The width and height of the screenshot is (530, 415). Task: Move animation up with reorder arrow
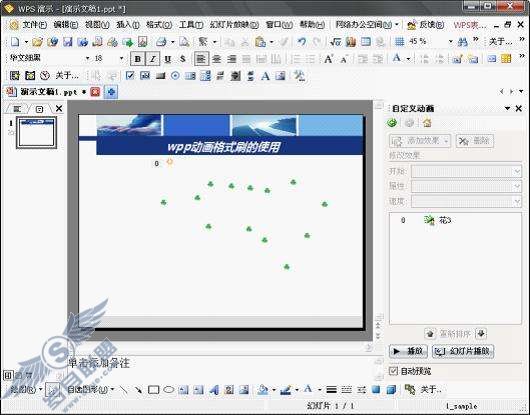430,334
